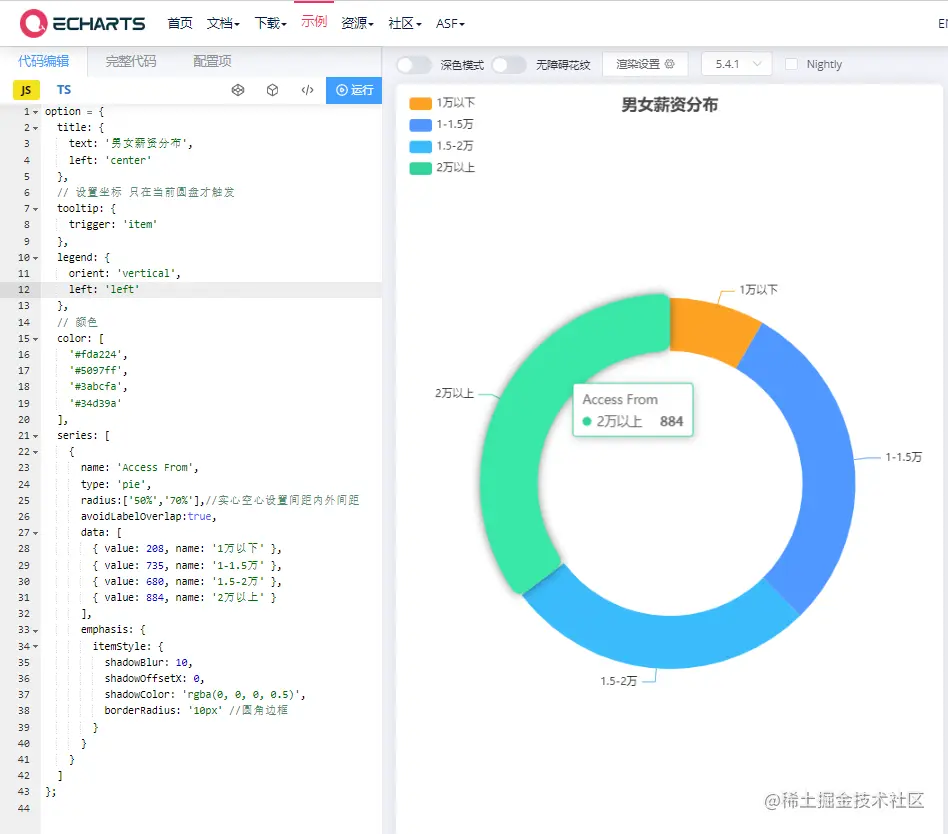The image size is (948, 834).
Task: Toggle 无障碍花纹 pattern switch
Action: 508,65
